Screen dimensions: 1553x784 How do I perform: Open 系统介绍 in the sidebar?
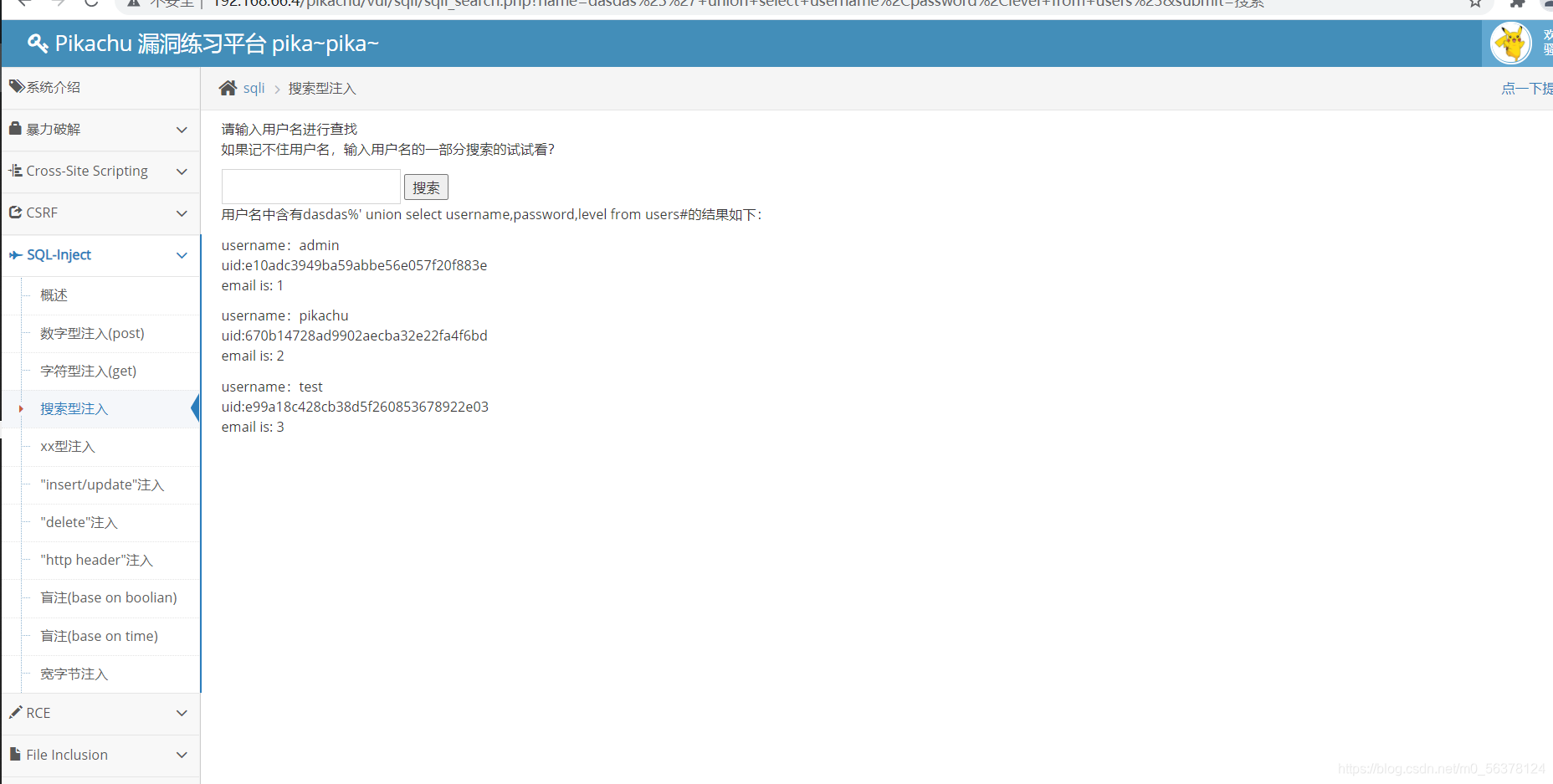click(100, 87)
